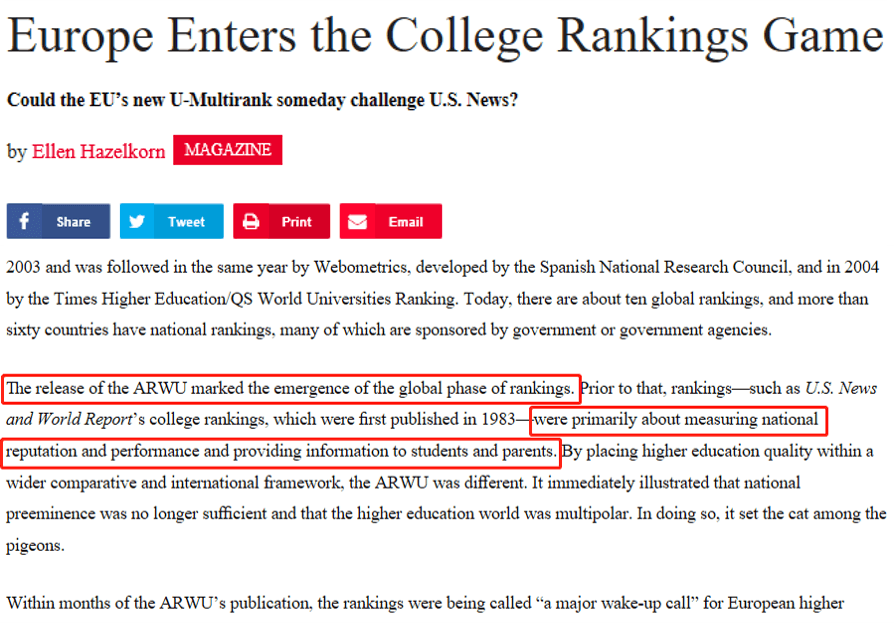Click word 'pigeons.' ending the paragraph

(x=35, y=545)
